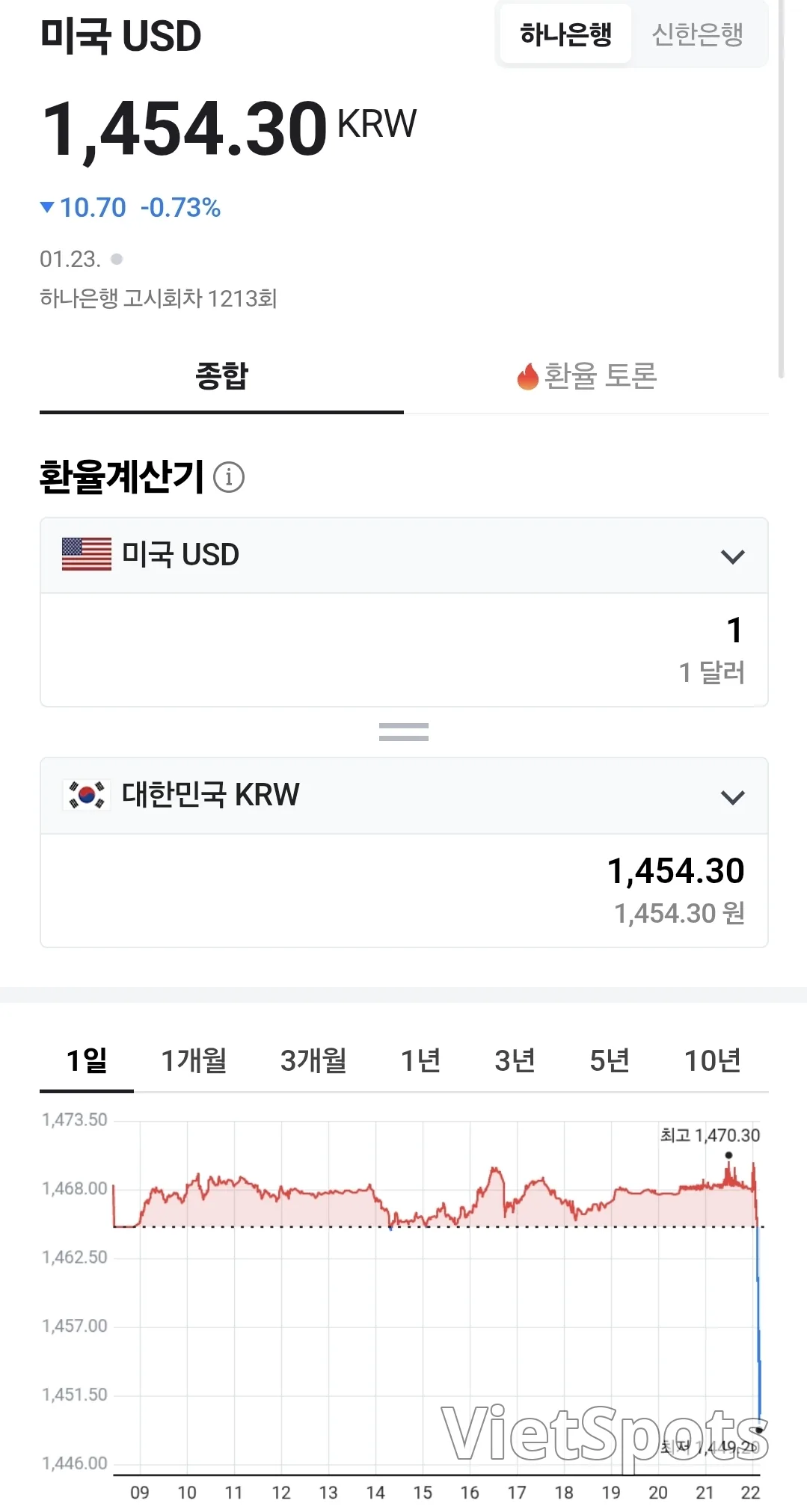Select the 1년 chart range
The image size is (807, 1512).
[x=421, y=1060]
